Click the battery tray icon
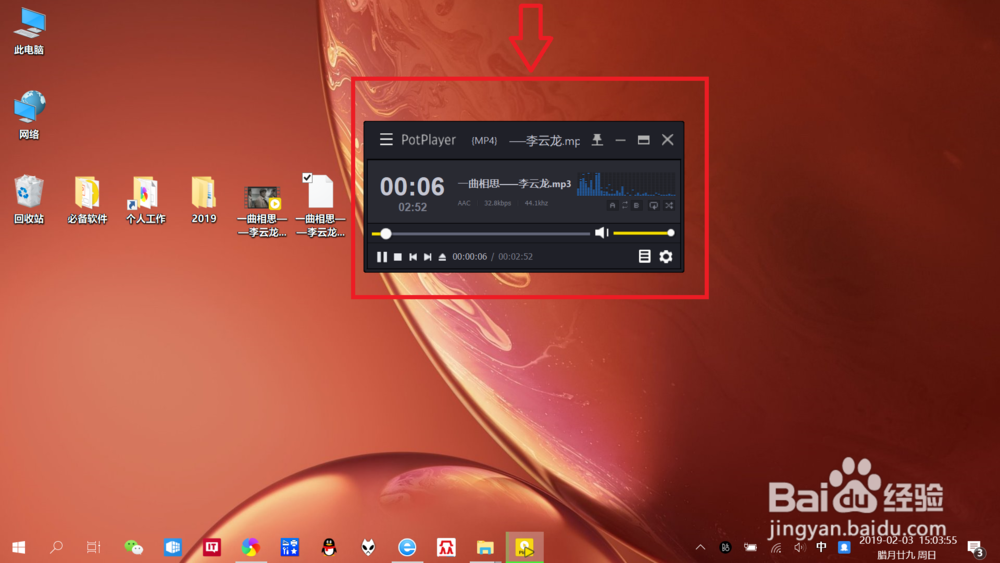This screenshot has width=1000, height=563. click(x=751, y=547)
